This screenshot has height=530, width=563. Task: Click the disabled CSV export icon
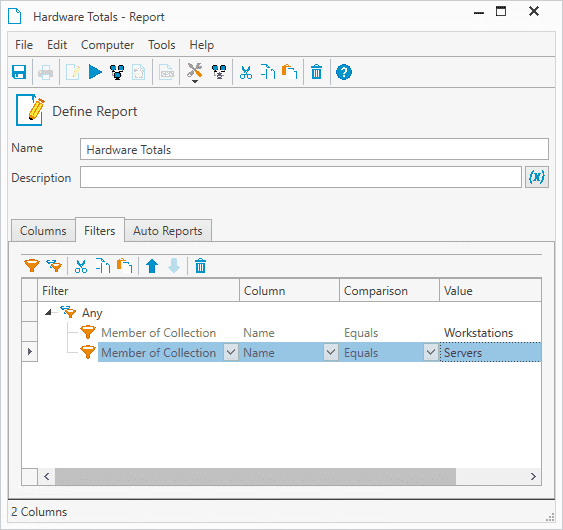(166, 72)
